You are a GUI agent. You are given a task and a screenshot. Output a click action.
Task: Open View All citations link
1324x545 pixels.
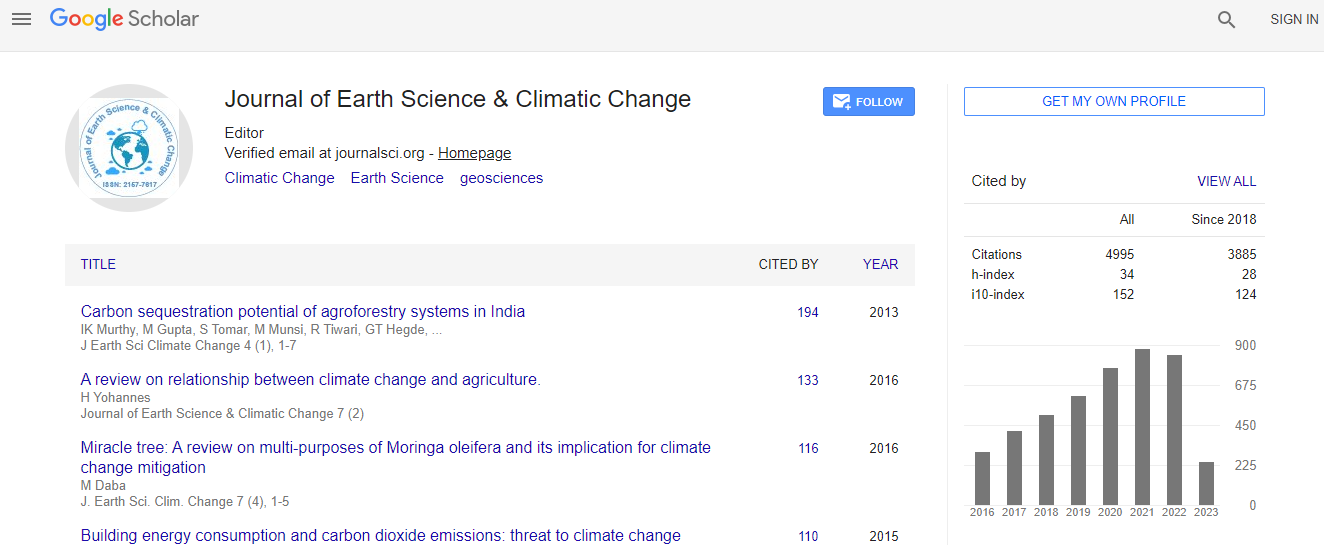[1226, 181]
